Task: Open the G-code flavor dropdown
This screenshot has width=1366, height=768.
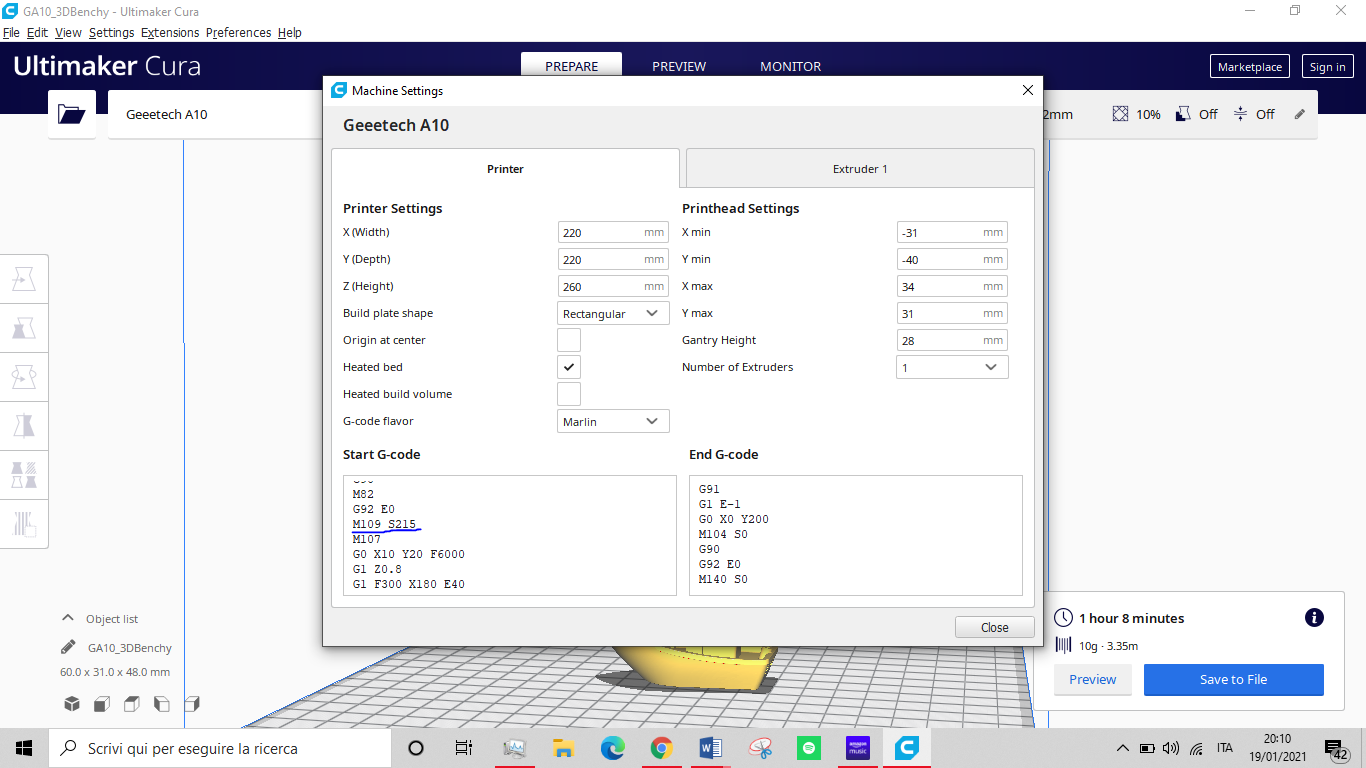Action: [x=613, y=422]
